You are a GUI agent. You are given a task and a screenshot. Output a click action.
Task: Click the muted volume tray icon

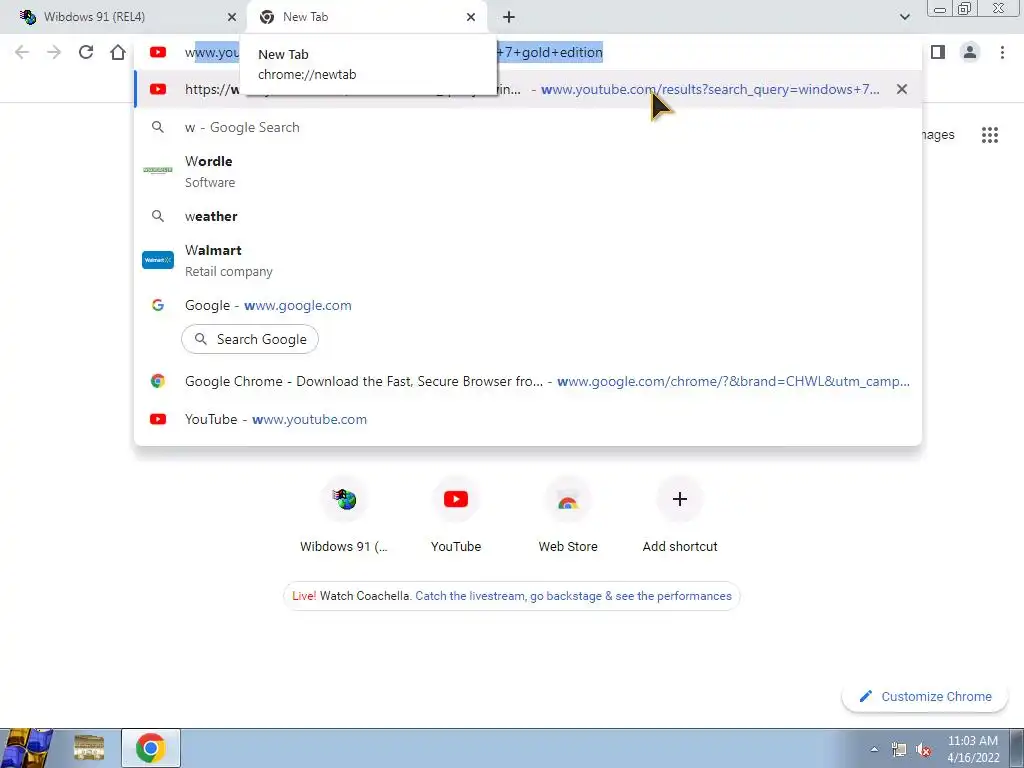[x=923, y=750]
